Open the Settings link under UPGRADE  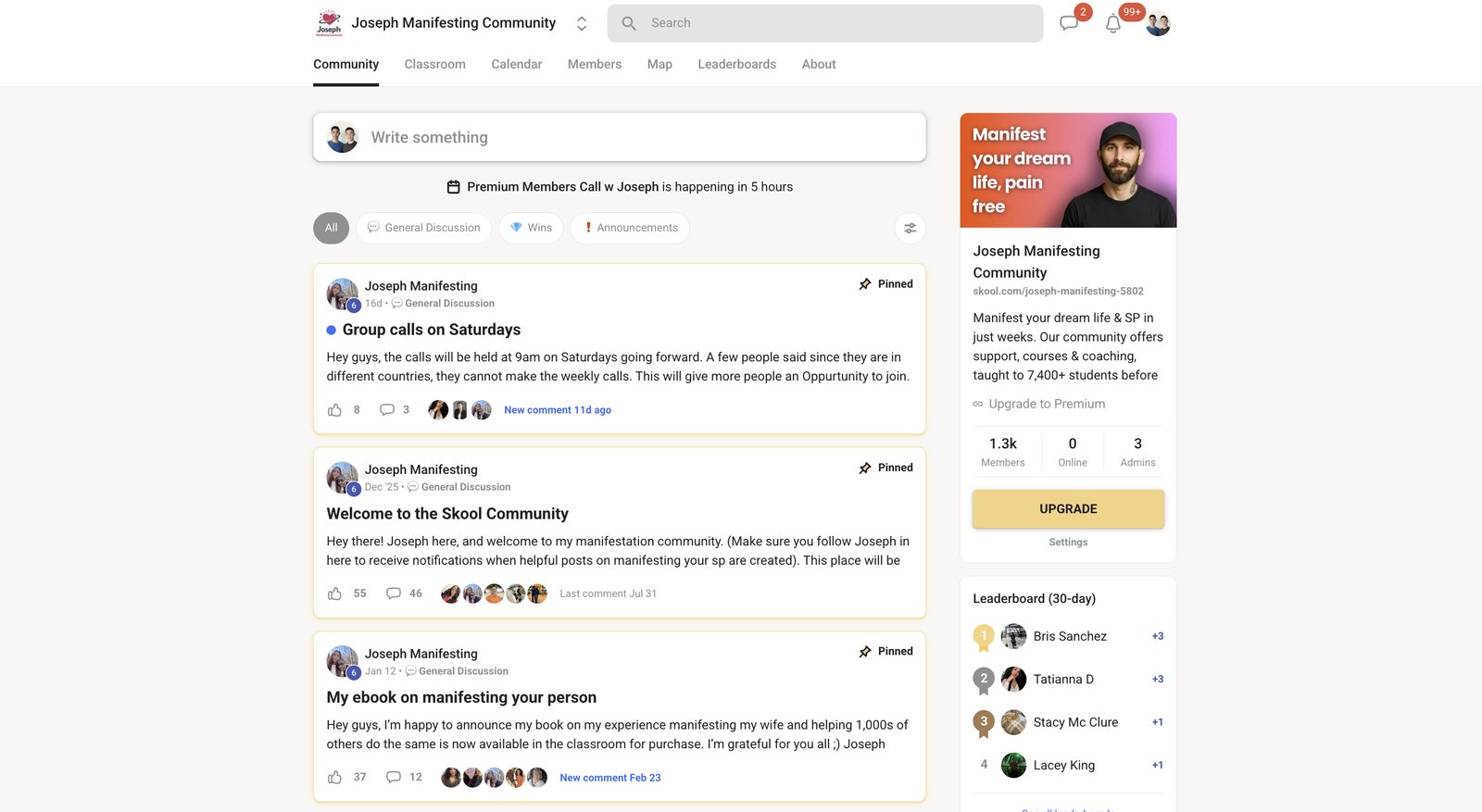[1068, 543]
